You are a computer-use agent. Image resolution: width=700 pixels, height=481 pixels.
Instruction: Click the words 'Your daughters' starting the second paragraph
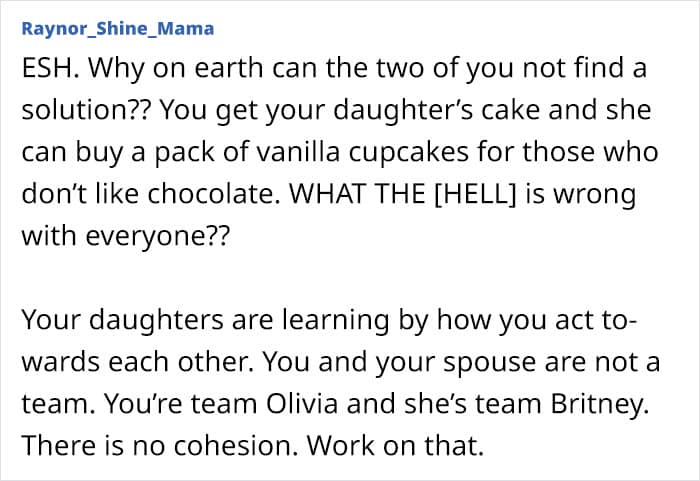coord(123,320)
